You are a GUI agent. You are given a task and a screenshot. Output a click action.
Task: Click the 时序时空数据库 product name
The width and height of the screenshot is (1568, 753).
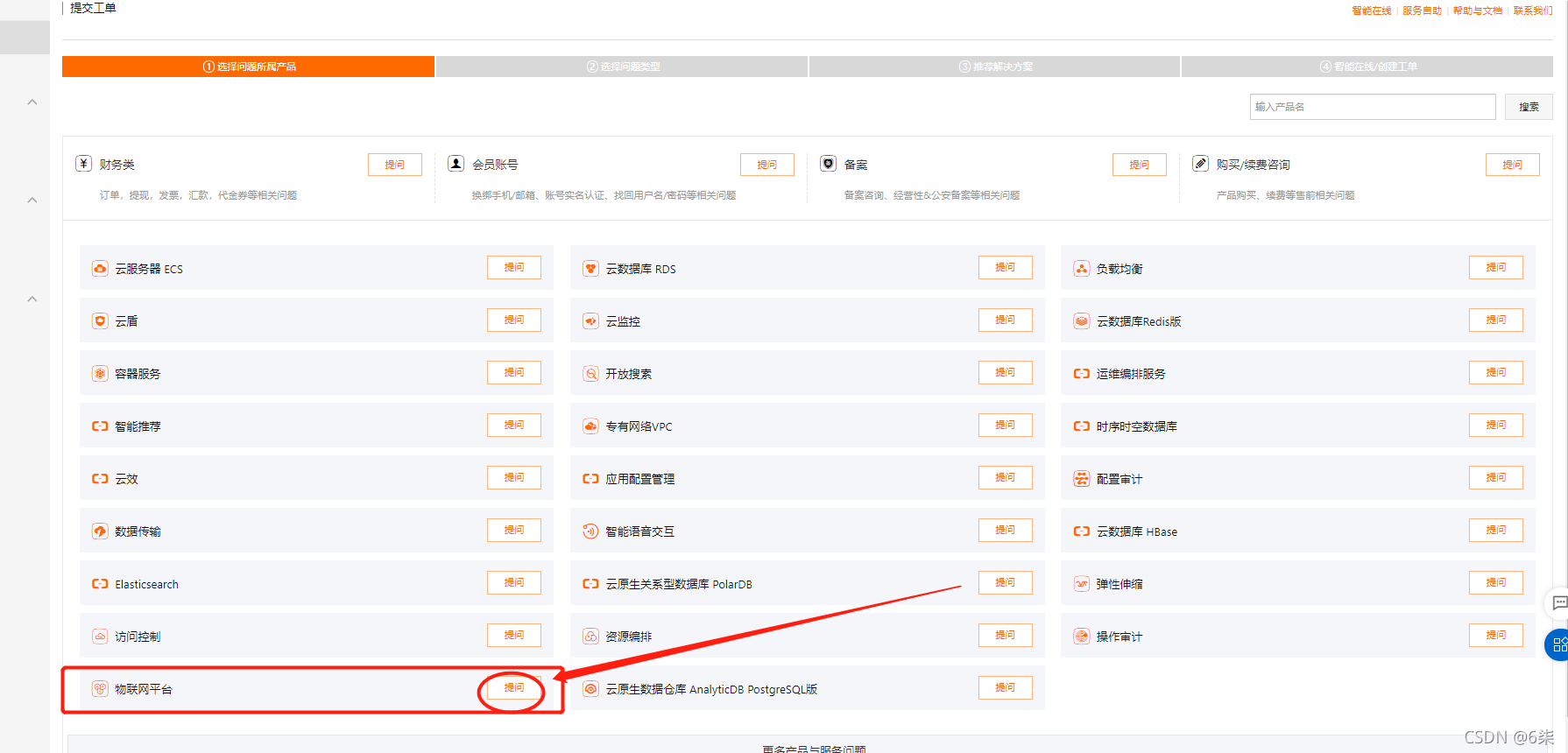(x=1137, y=426)
